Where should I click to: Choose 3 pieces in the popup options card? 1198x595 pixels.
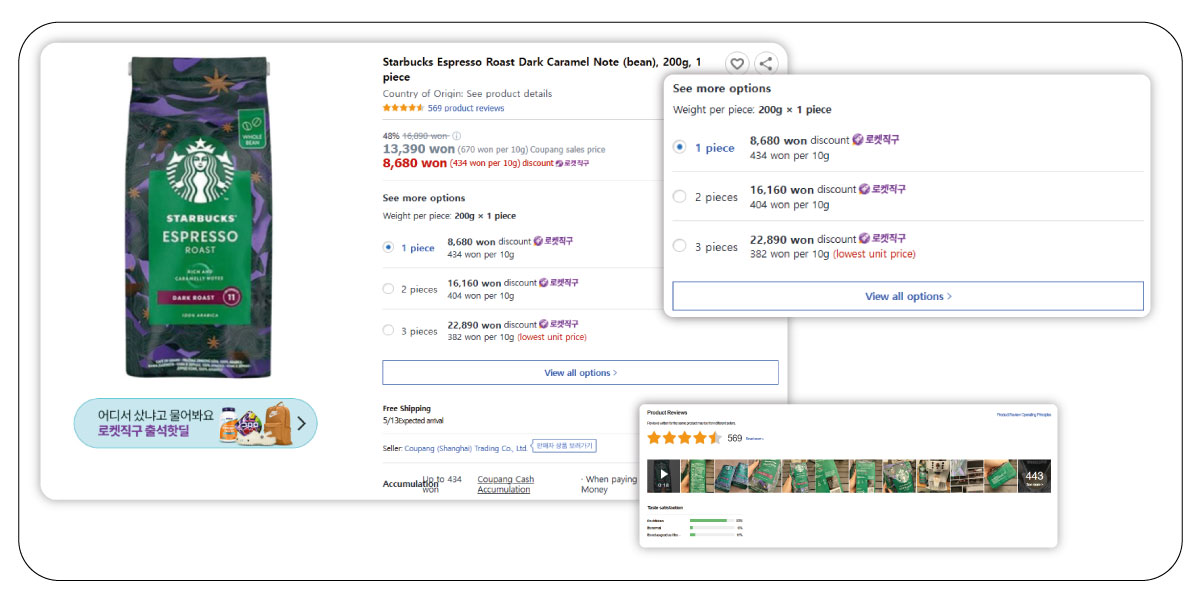coord(680,246)
